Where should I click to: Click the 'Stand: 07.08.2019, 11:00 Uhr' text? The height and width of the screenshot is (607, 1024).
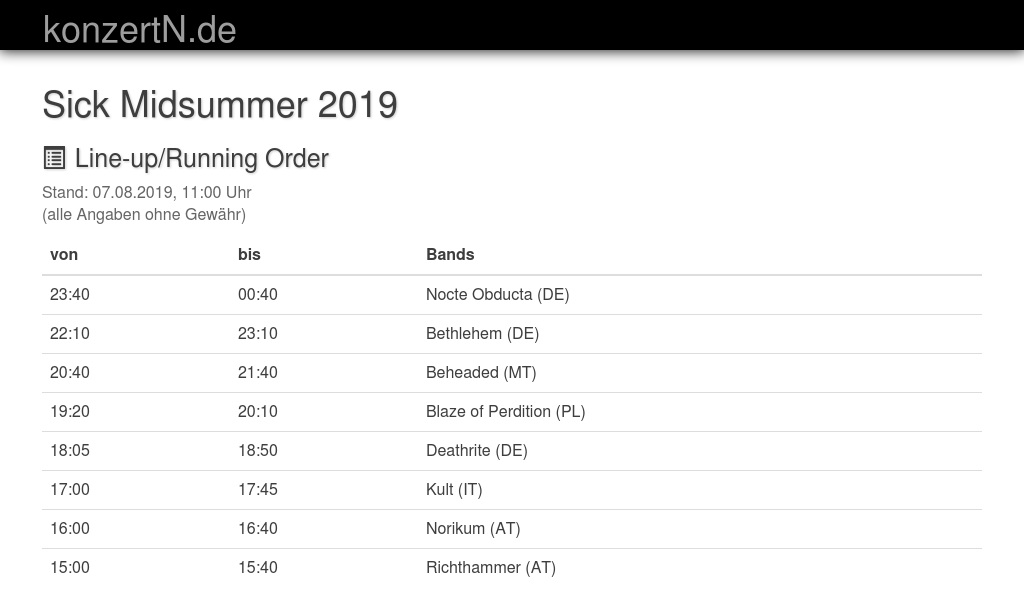click(x=147, y=193)
